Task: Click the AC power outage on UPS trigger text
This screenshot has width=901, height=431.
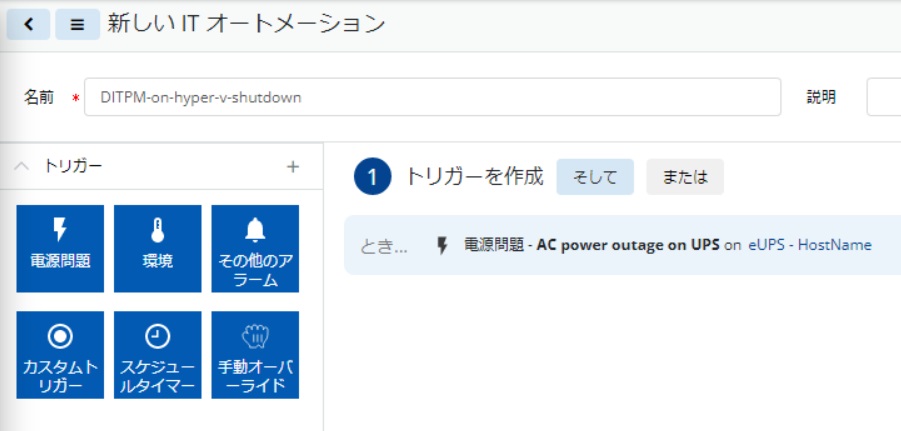Action: tap(628, 245)
